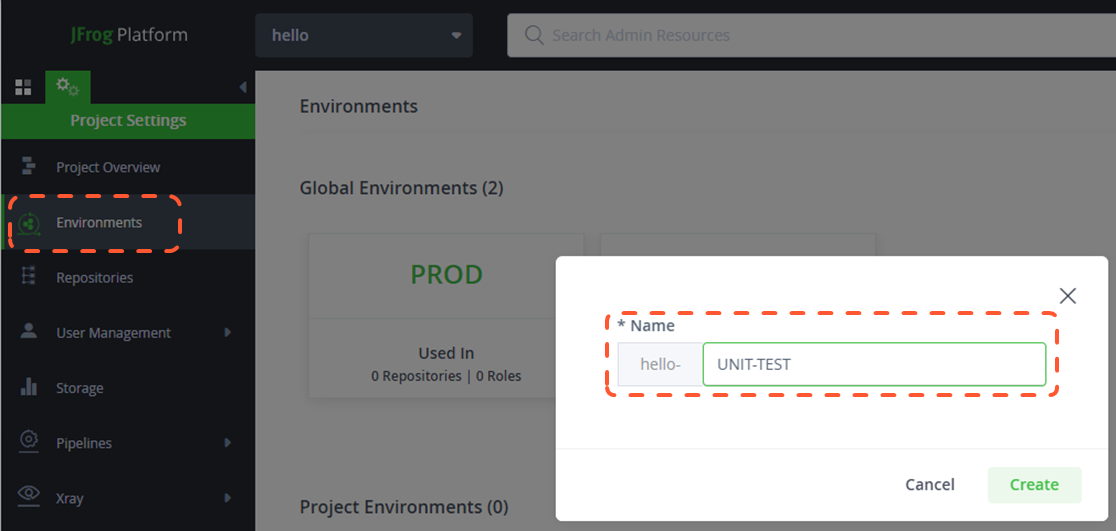Click the Environments sidebar icon
The width and height of the screenshot is (1116, 531).
[29, 223]
